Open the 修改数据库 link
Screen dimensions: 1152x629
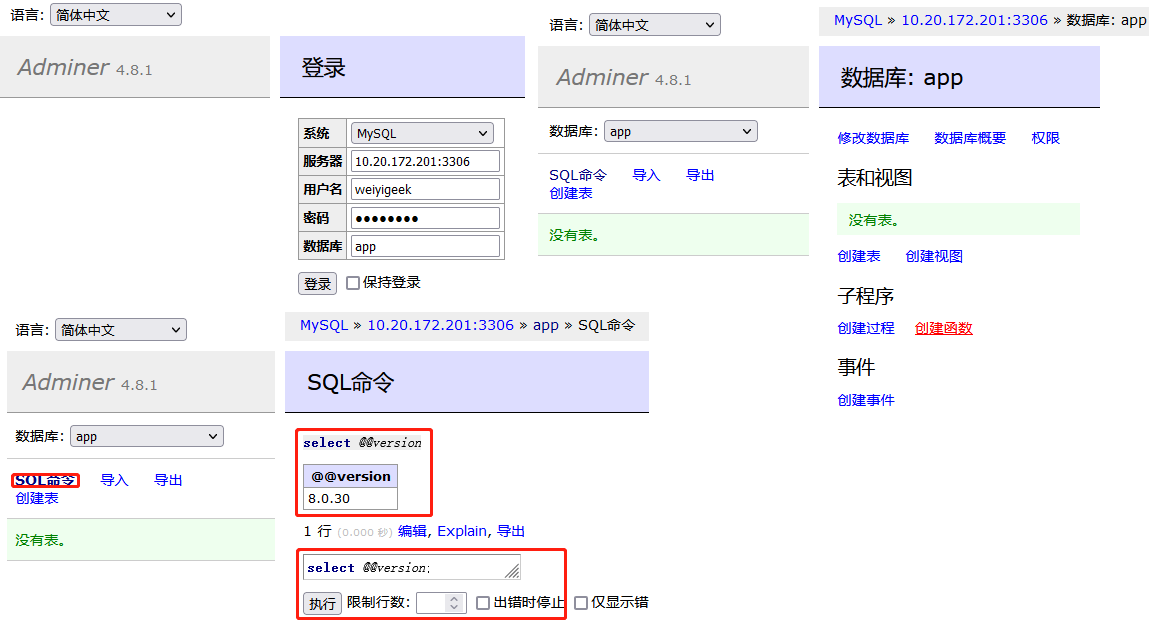coord(873,138)
